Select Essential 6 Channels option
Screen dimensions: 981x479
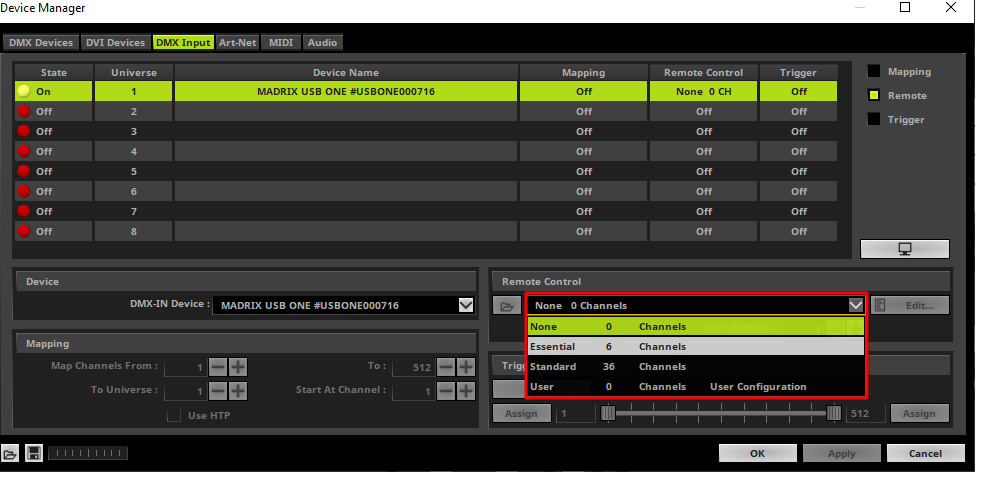click(x=696, y=346)
